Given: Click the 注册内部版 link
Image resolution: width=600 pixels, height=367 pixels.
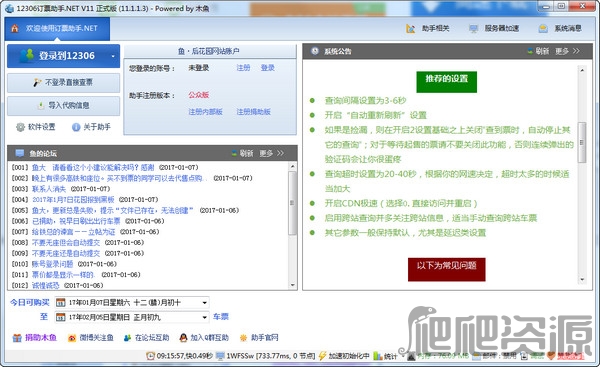Looking at the screenshot, I should click(x=205, y=112).
